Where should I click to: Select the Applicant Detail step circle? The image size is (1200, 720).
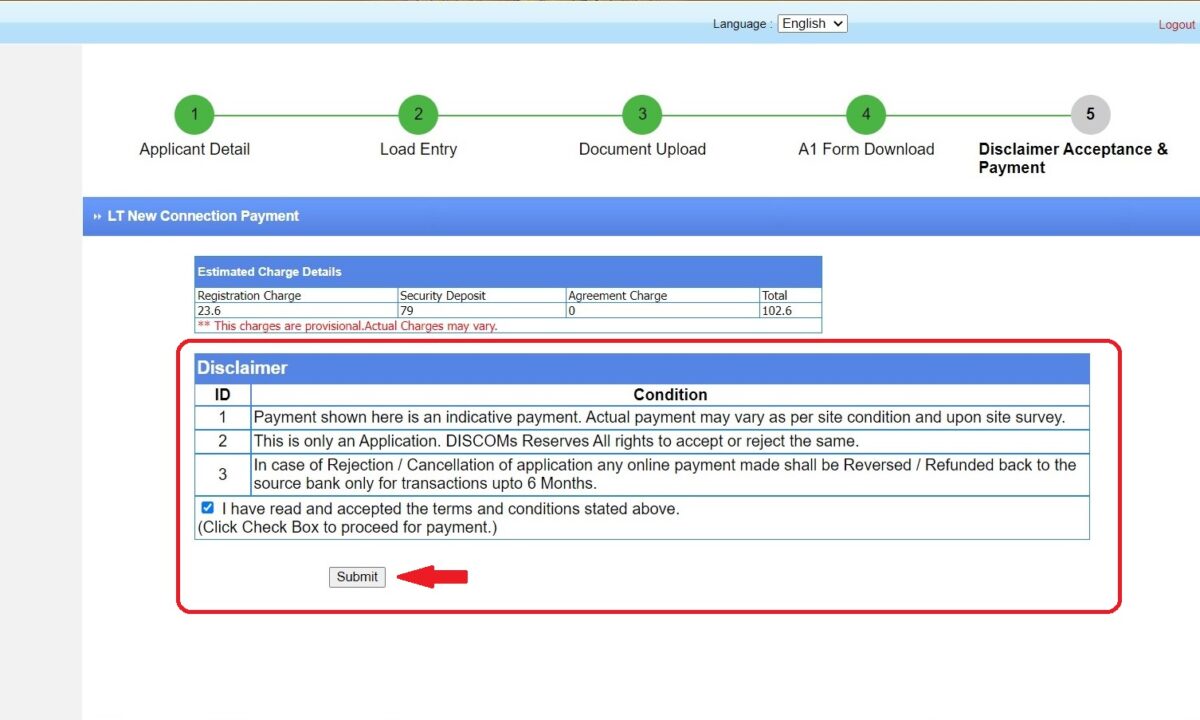pos(193,114)
